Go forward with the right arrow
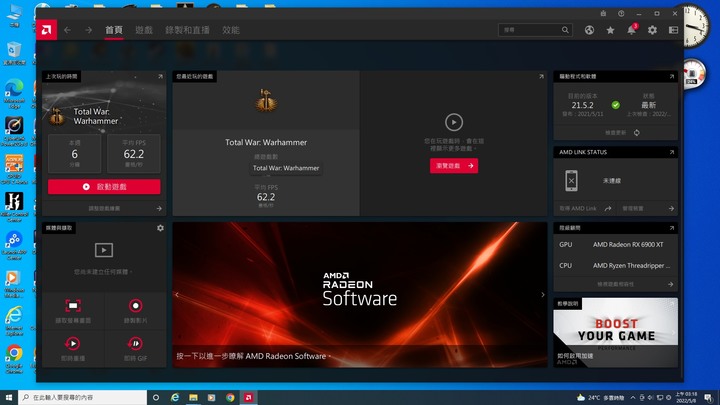720x405 pixels. (x=88, y=30)
